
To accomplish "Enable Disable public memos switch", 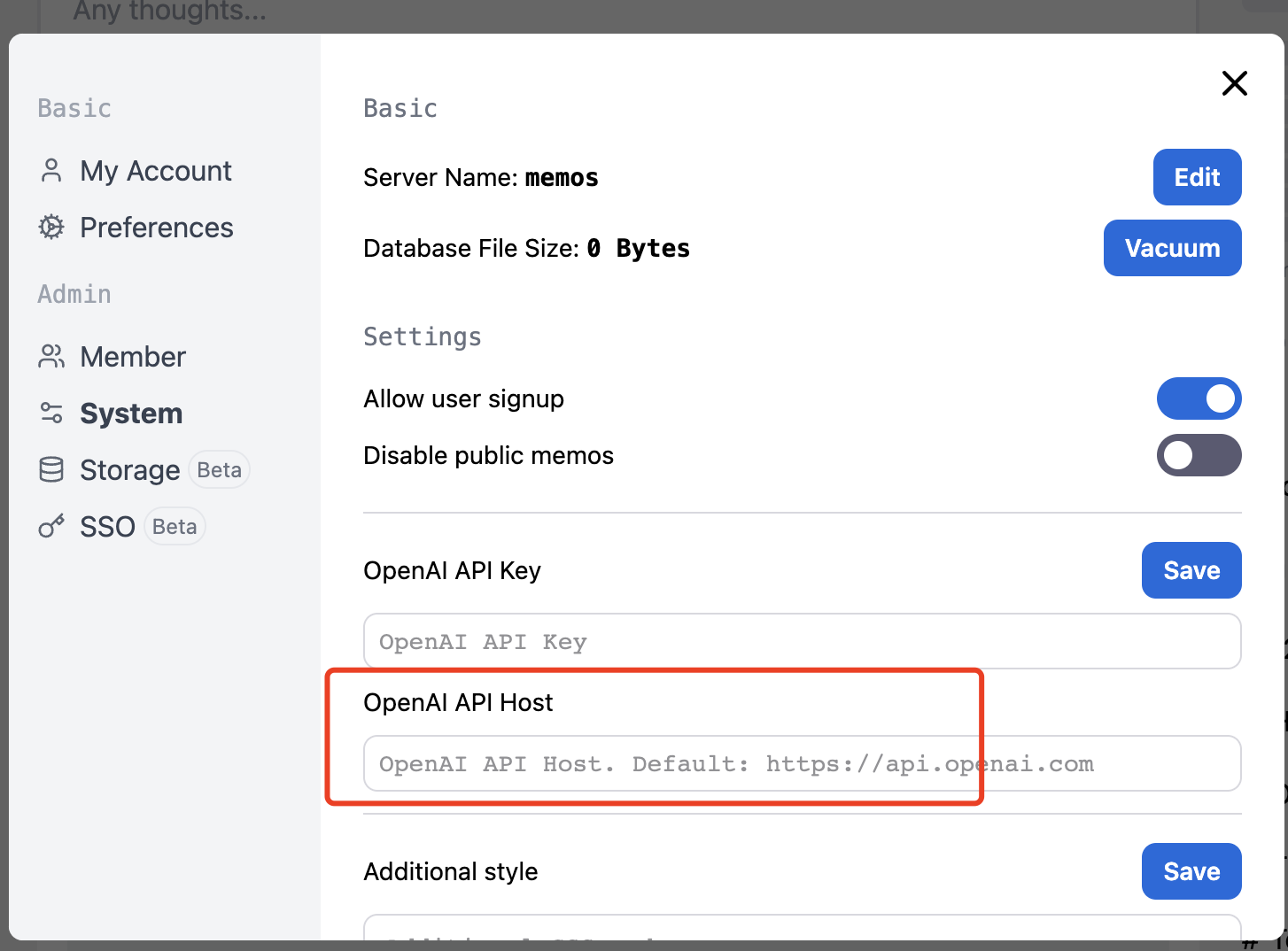I will (1199, 455).
